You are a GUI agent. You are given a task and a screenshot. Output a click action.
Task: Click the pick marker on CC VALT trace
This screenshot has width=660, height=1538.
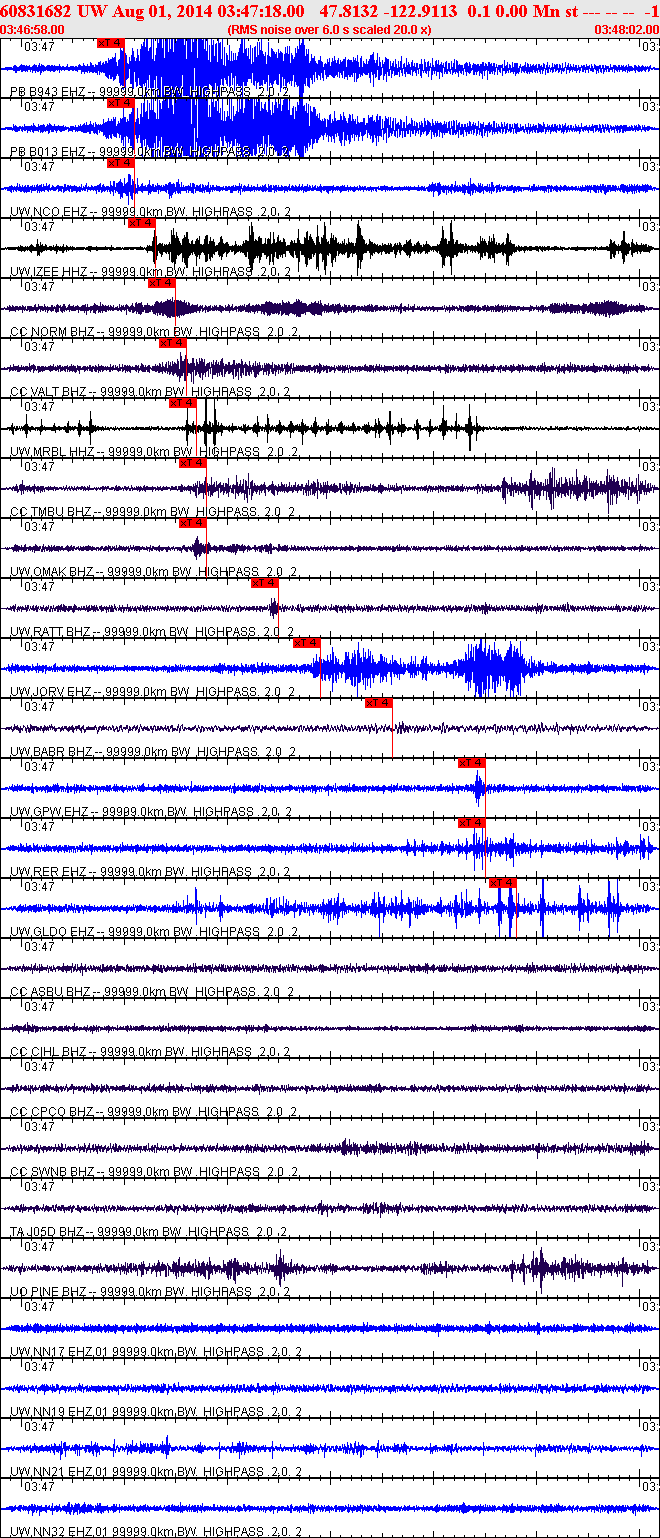(x=172, y=343)
